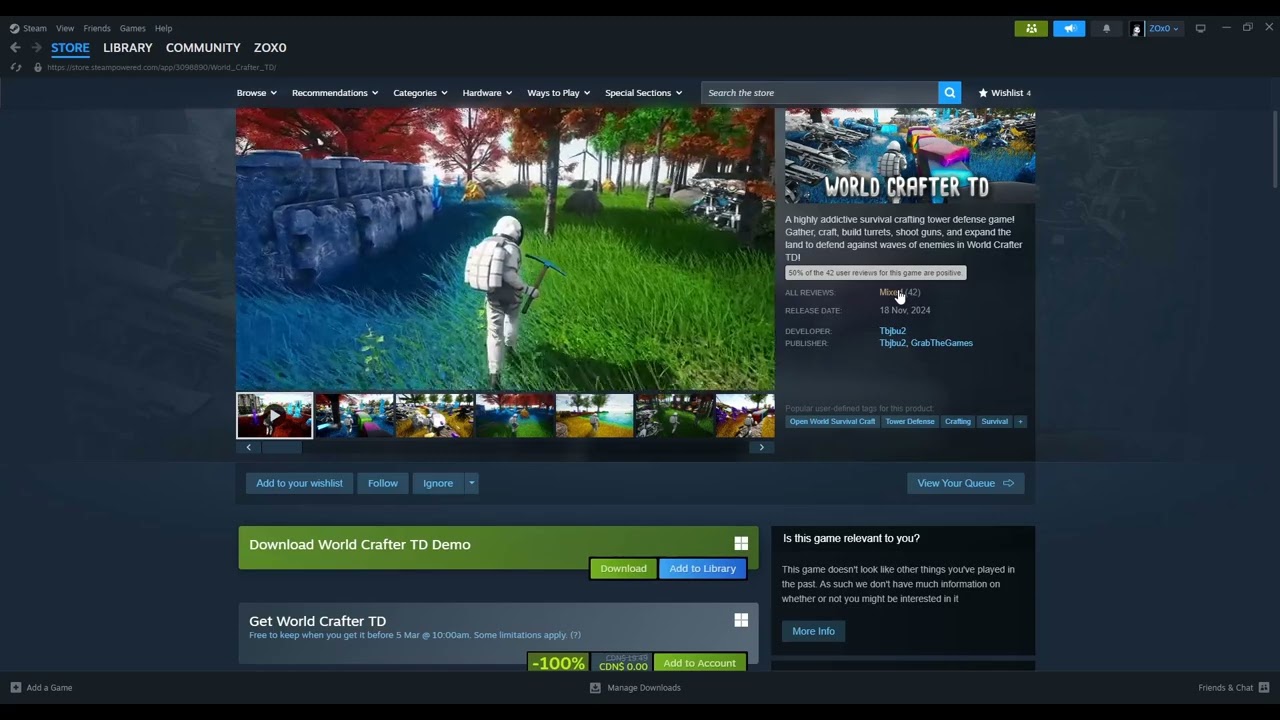Image resolution: width=1280 pixels, height=720 pixels.
Task: Open Manage Downloads in the bottom bar
Action: [635, 688]
